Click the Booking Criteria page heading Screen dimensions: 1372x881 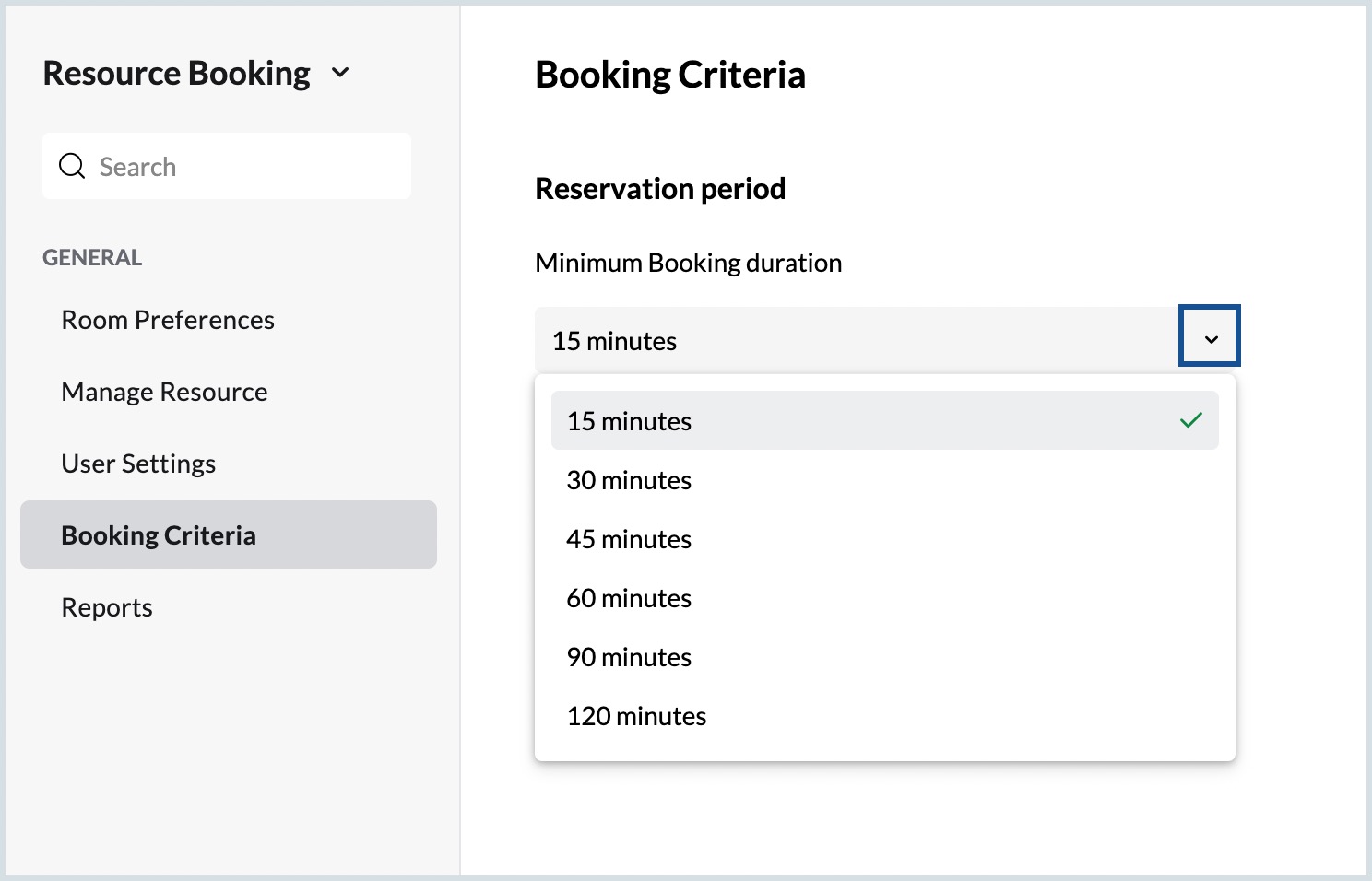click(x=670, y=75)
